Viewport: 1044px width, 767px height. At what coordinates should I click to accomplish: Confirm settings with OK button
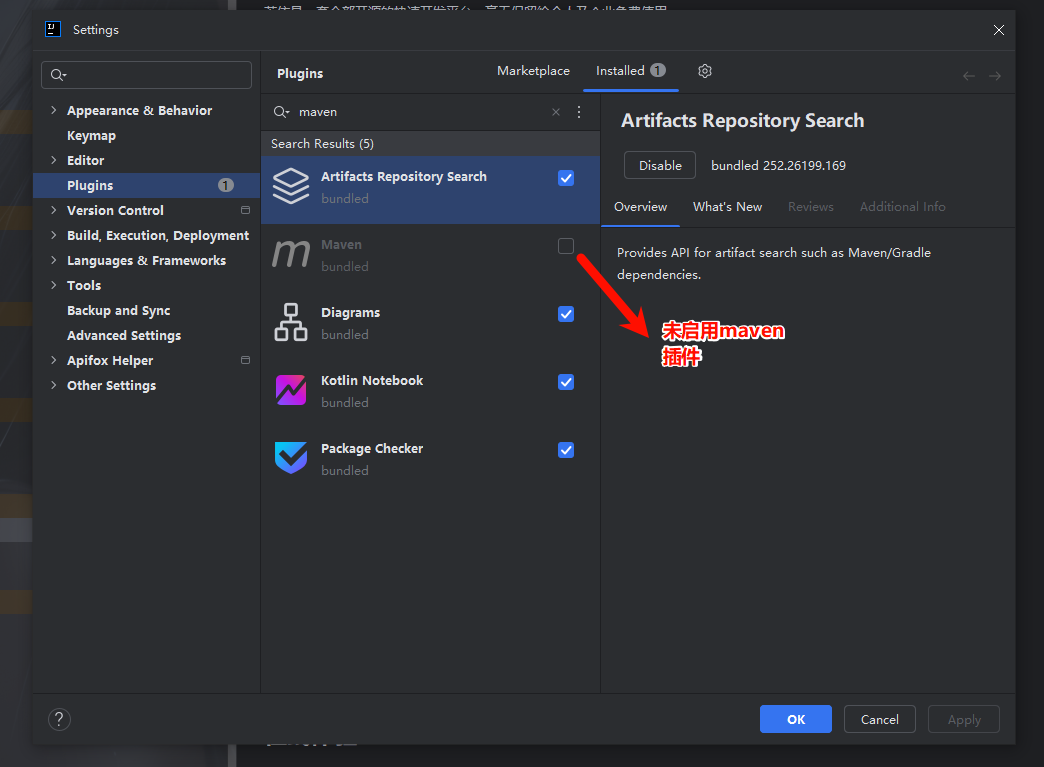(796, 719)
